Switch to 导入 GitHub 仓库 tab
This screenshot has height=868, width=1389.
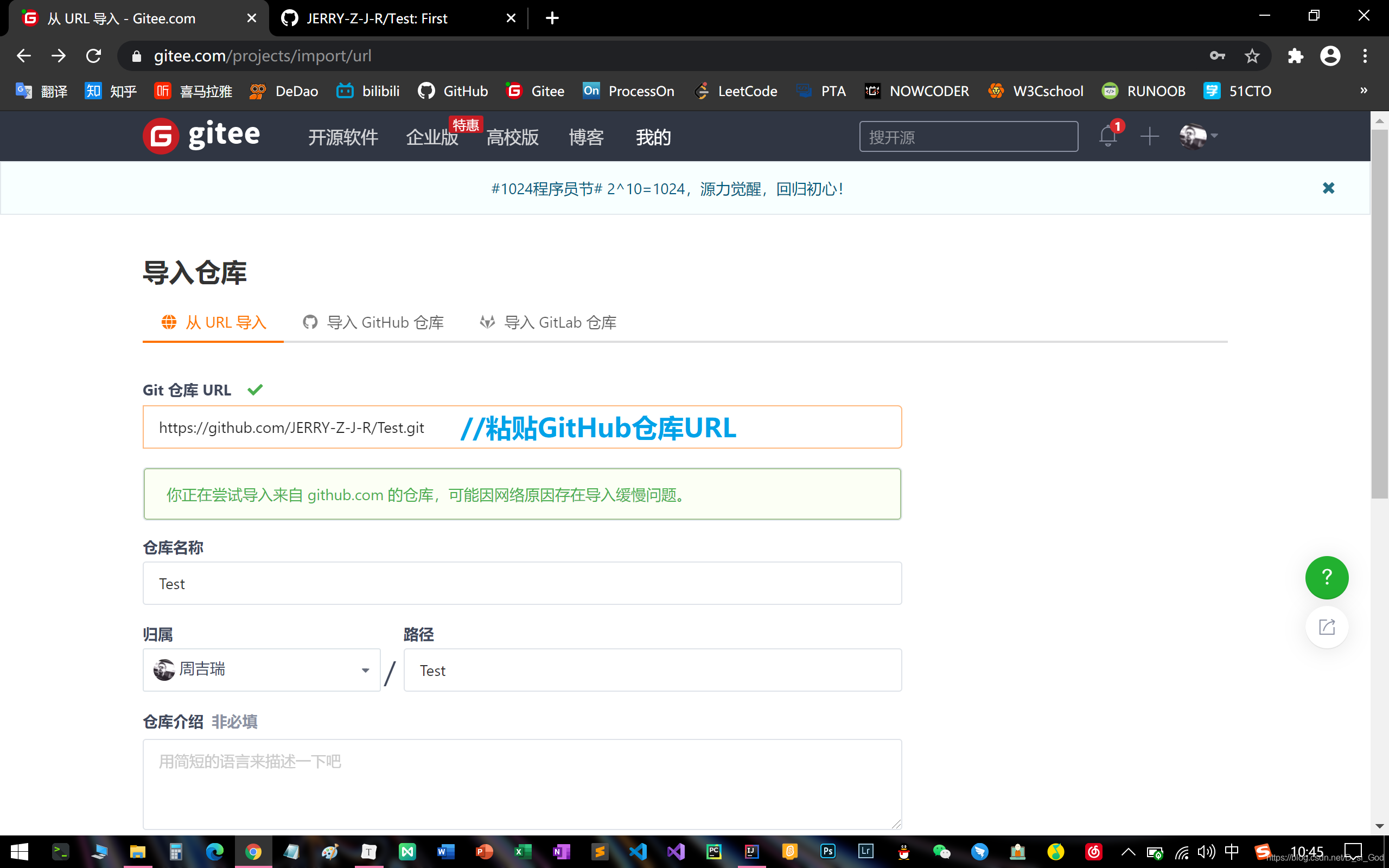click(374, 323)
